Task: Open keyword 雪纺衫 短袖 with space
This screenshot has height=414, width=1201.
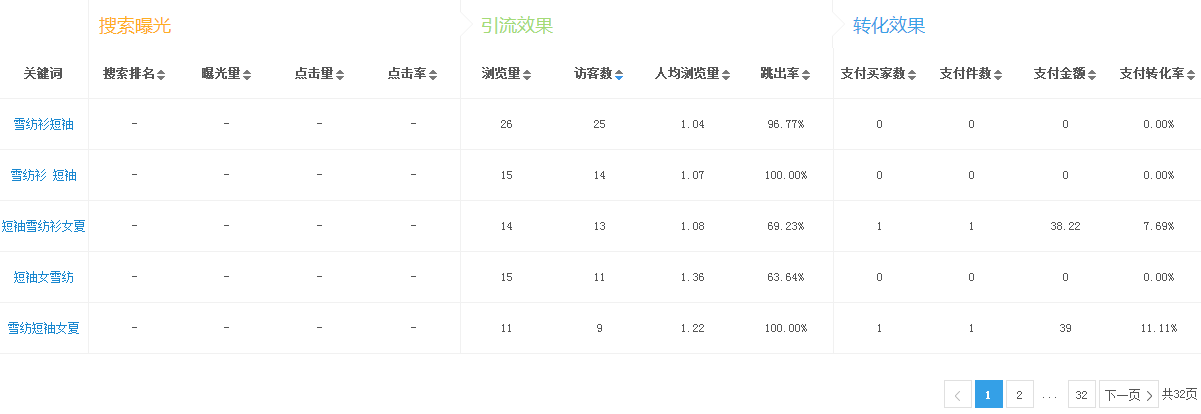Action: pyautogui.click(x=44, y=175)
